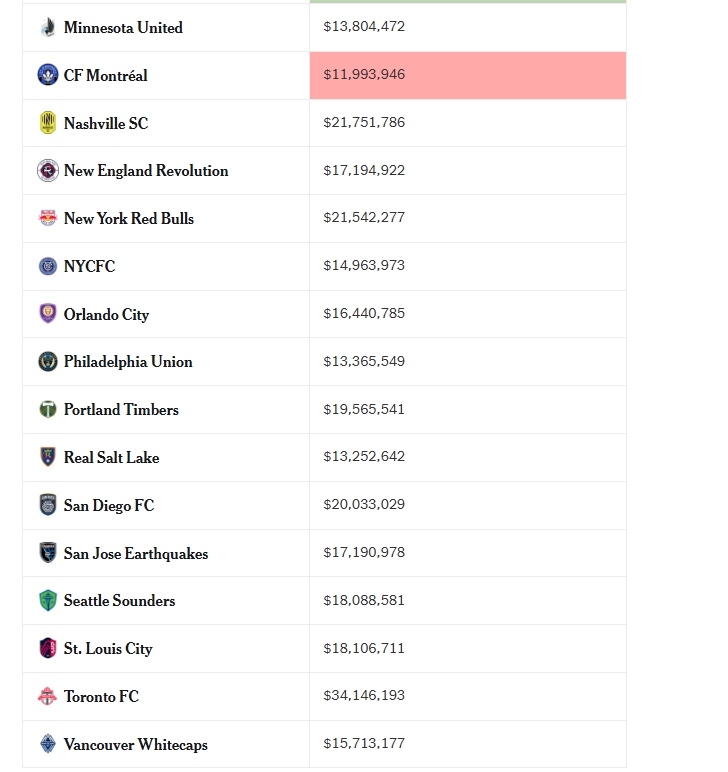Click the Toronto FC $34,146,193 value

[364, 696]
